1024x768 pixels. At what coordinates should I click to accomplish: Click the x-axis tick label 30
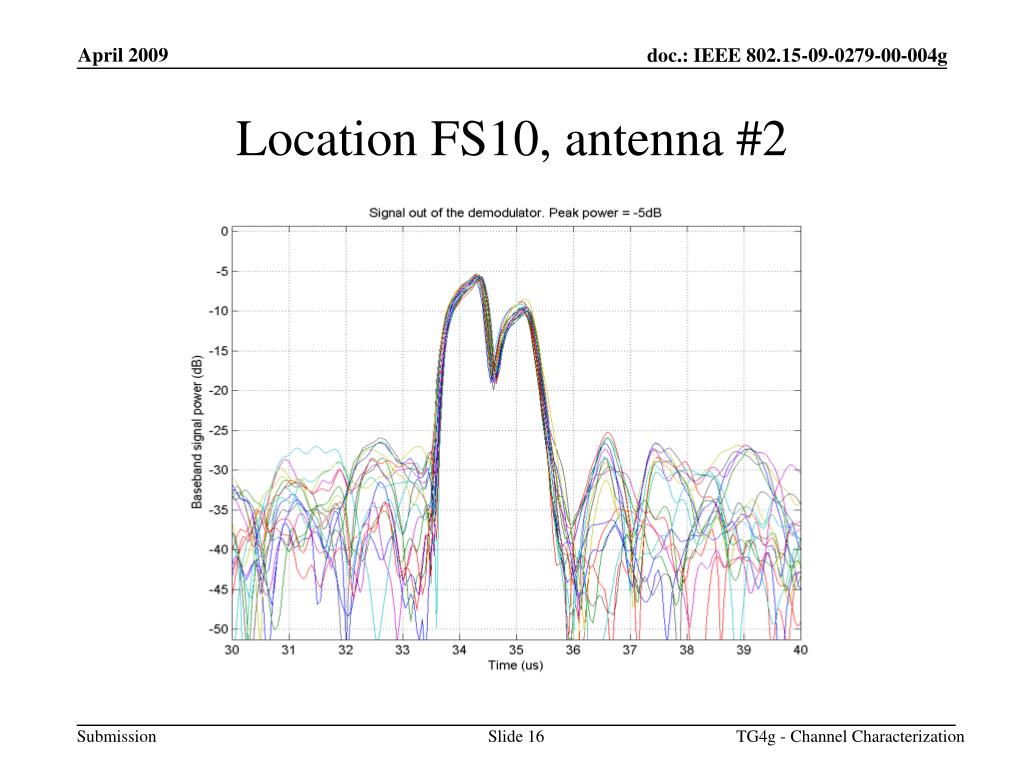tap(232, 650)
